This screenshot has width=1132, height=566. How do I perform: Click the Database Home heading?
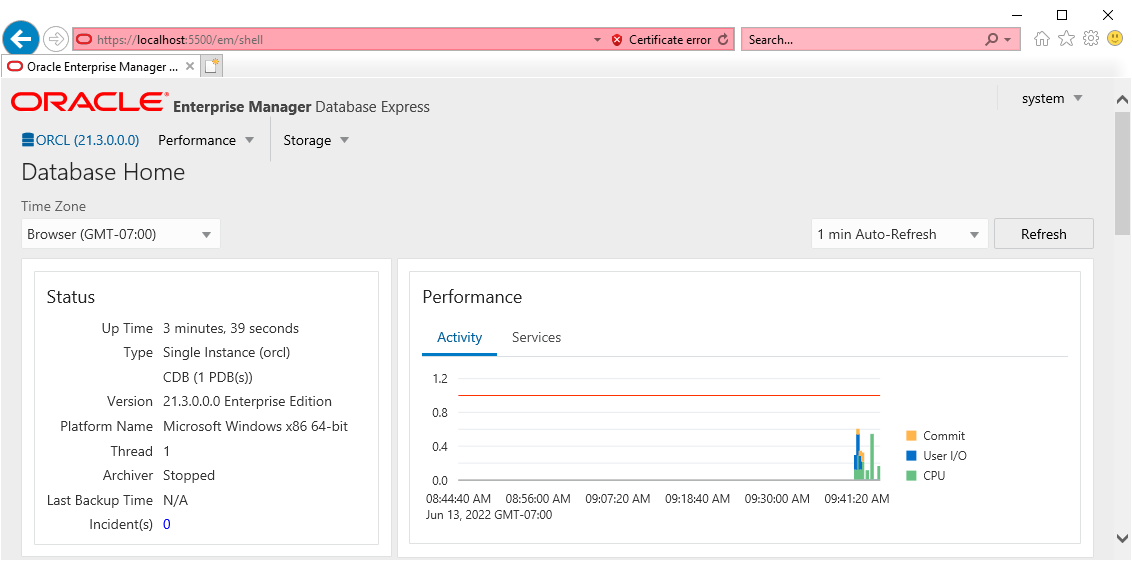click(x=103, y=172)
